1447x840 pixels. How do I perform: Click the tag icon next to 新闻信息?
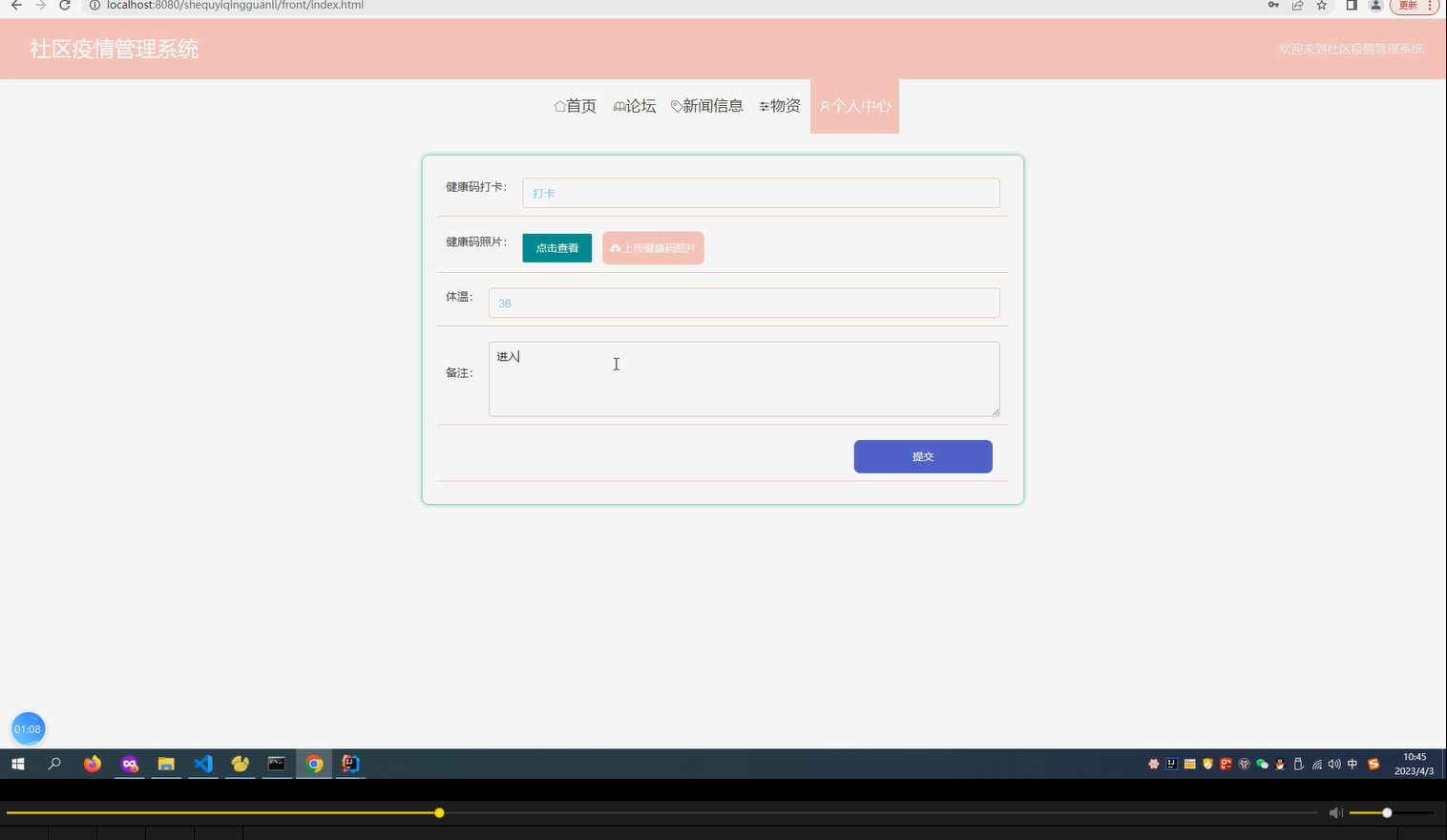(x=675, y=104)
